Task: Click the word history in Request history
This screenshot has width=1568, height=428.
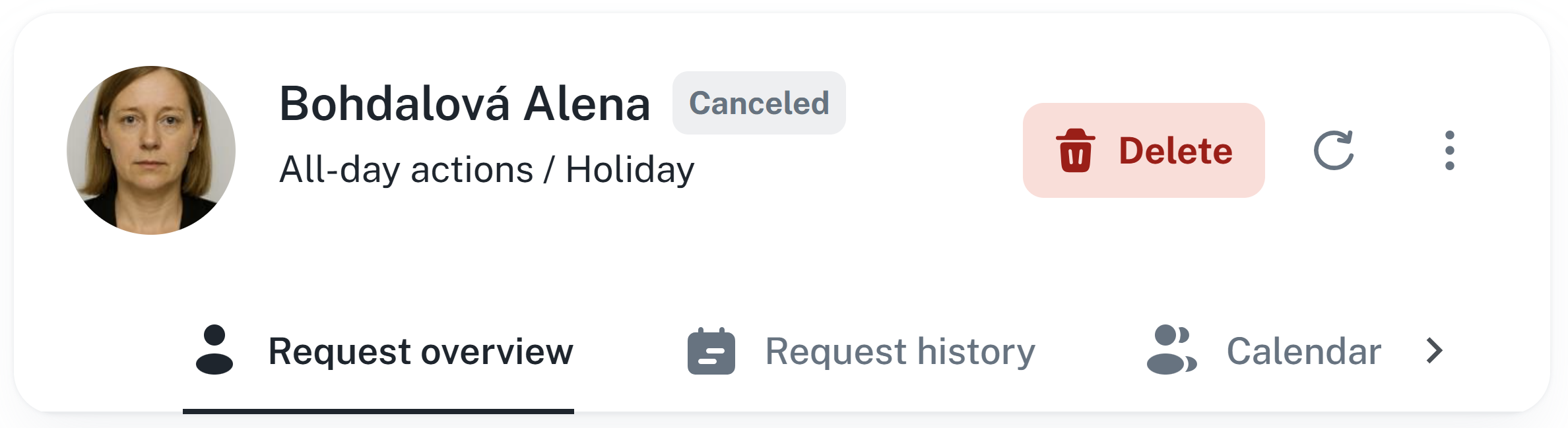Action: pyautogui.click(x=976, y=352)
